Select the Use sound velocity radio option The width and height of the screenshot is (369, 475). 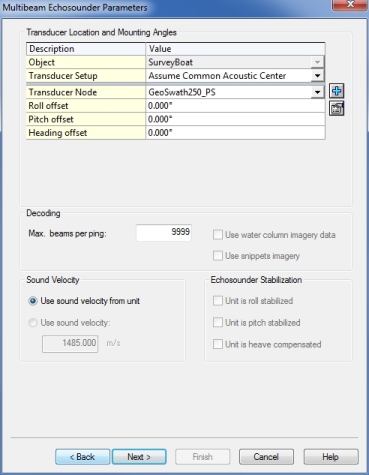(x=33, y=323)
